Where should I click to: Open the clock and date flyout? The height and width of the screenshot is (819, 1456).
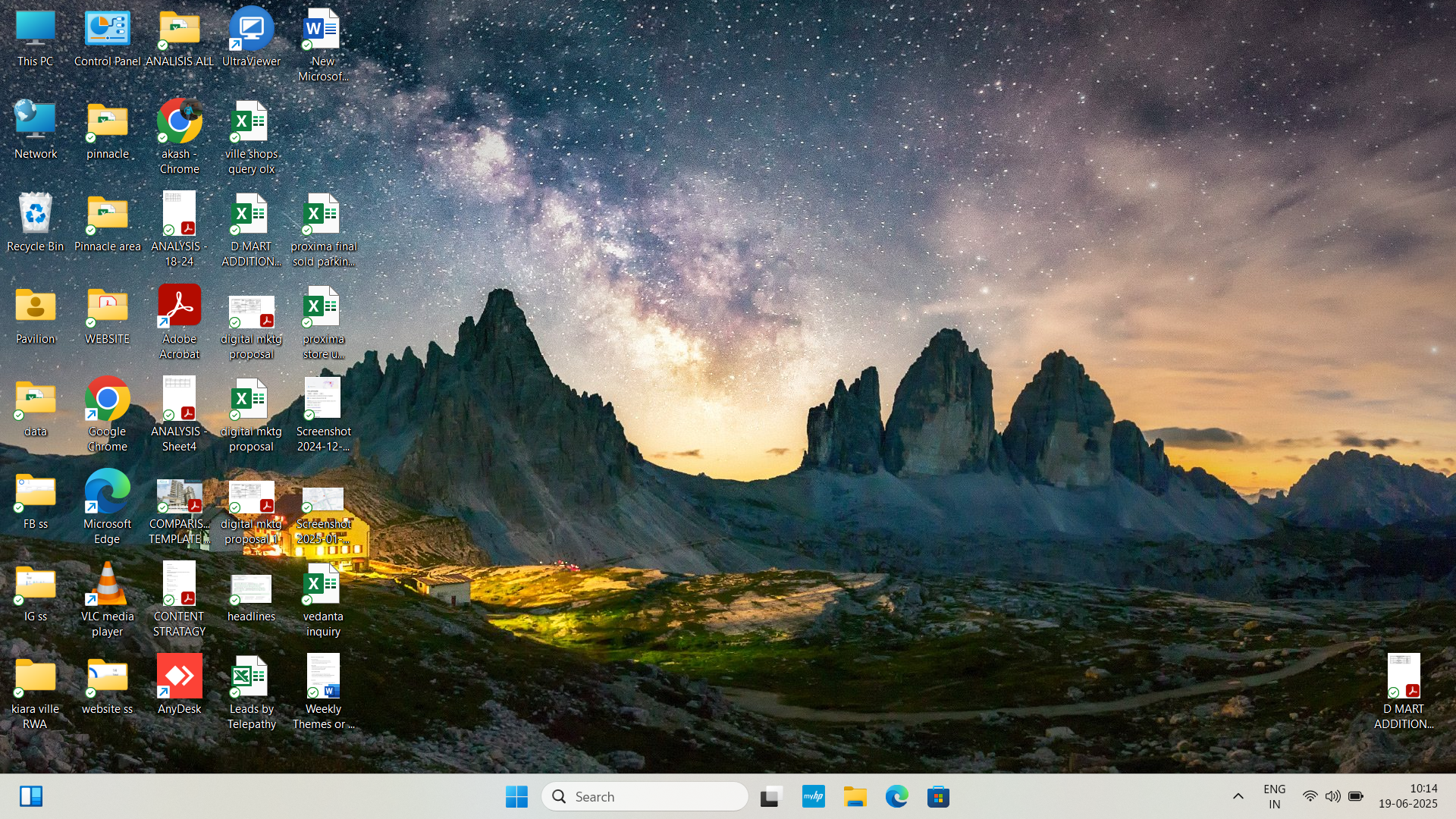coord(1407,796)
